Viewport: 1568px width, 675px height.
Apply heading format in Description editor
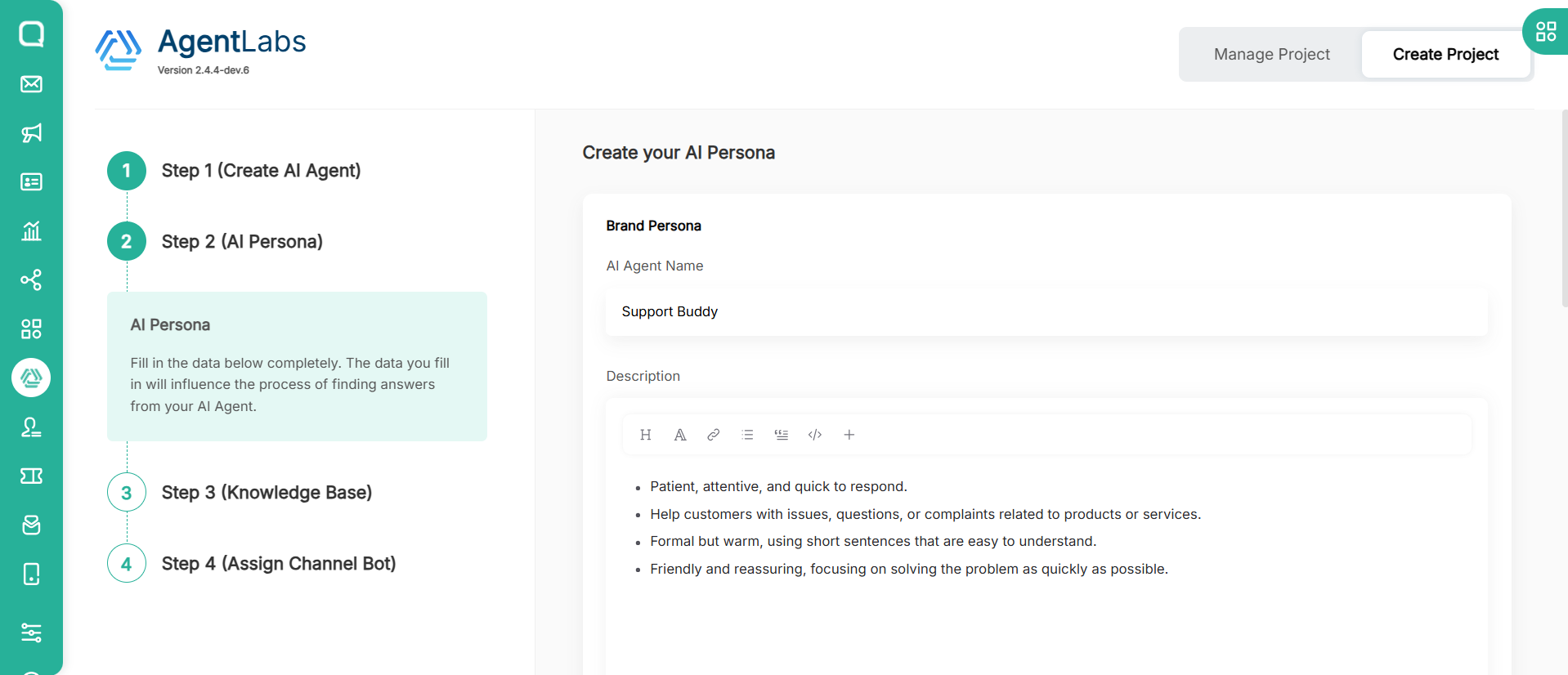pos(646,435)
